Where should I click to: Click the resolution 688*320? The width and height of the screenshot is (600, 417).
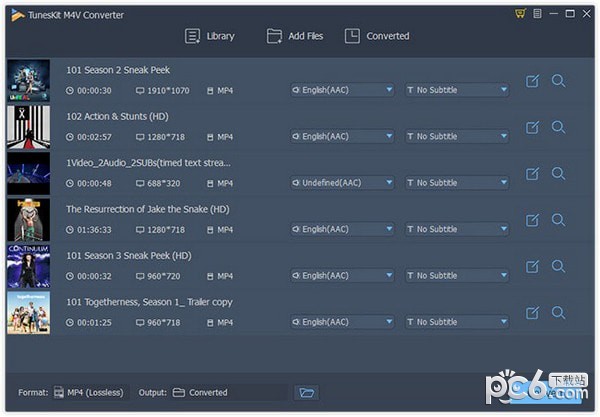tap(163, 184)
